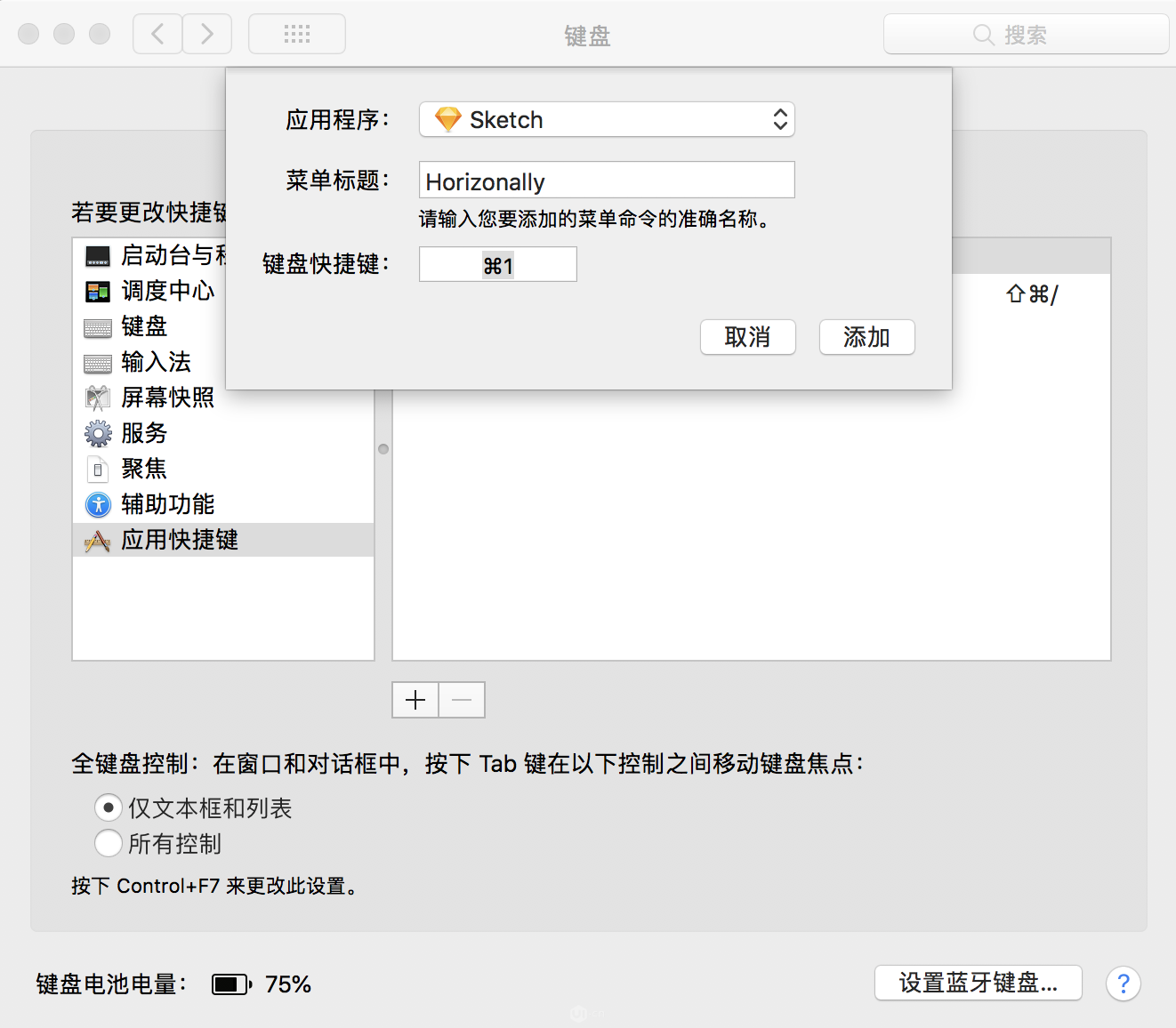
Task: Select 键盘 category in the list
Action: pos(223,326)
